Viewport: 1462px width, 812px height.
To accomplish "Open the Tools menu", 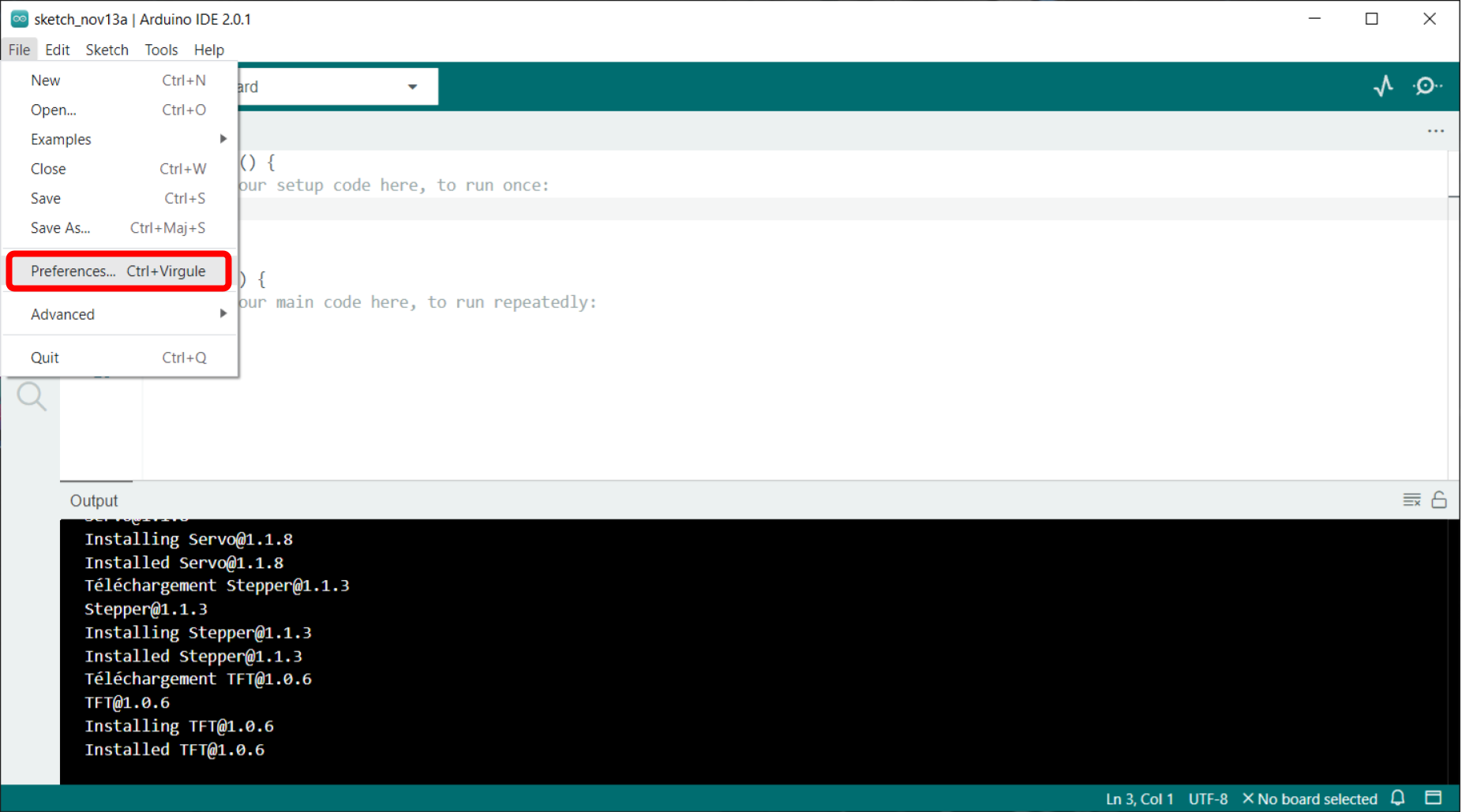I will (161, 49).
